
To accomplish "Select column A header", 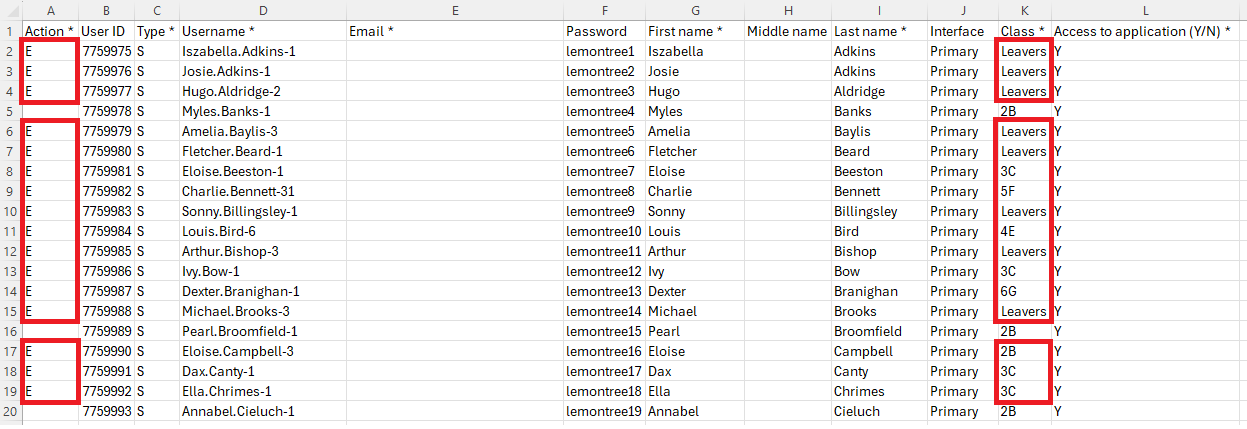I will 49,10.
